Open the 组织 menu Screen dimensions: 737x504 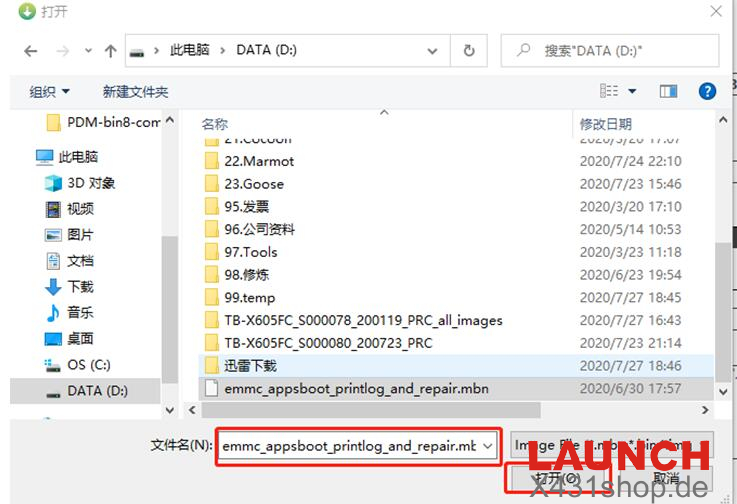click(49, 91)
